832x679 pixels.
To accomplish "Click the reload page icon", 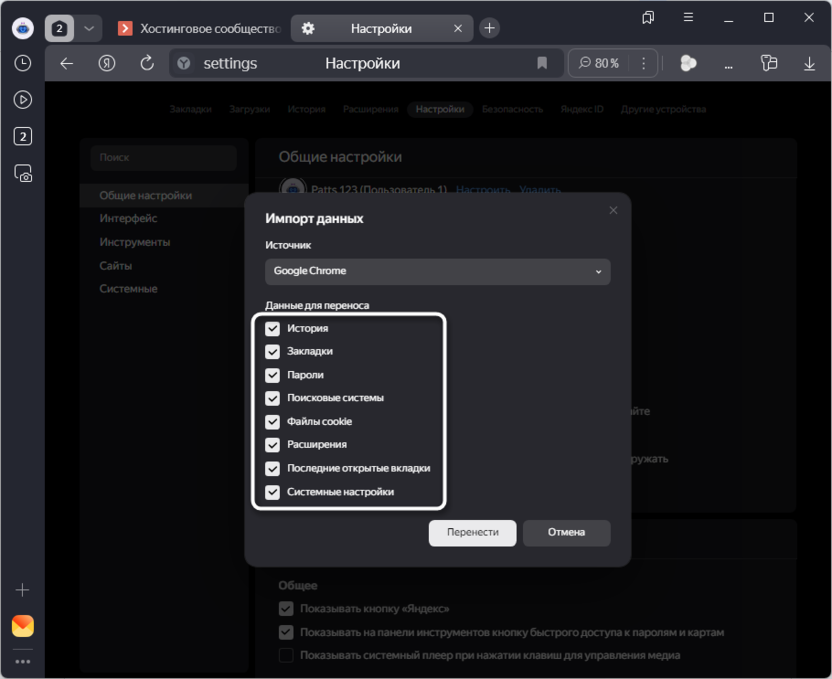I will tap(147, 63).
